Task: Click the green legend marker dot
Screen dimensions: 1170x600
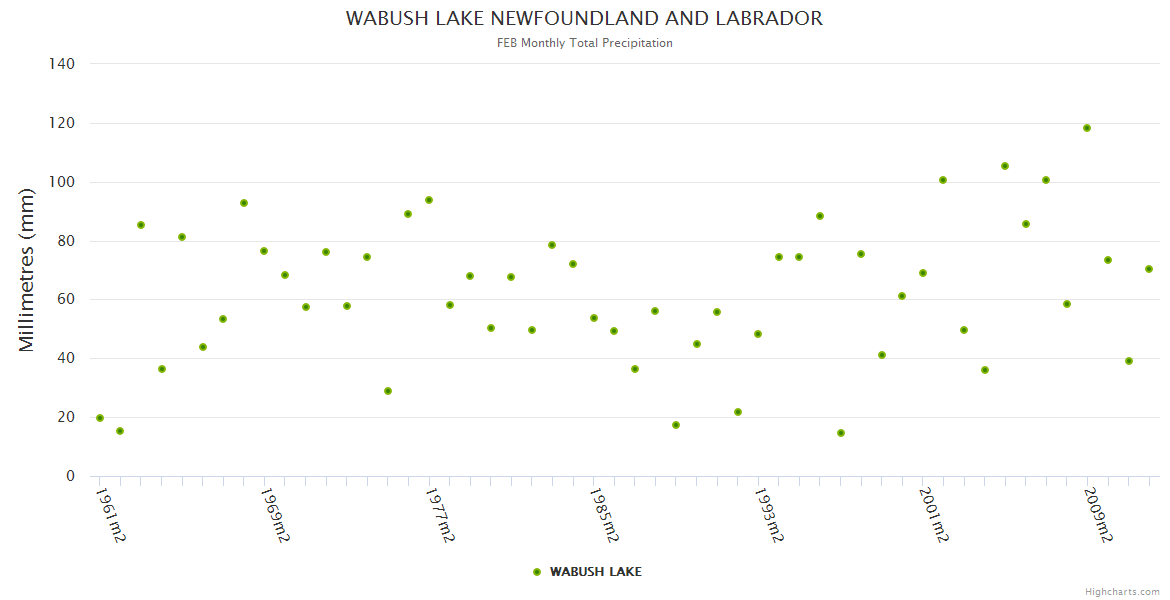Action: 537,572
